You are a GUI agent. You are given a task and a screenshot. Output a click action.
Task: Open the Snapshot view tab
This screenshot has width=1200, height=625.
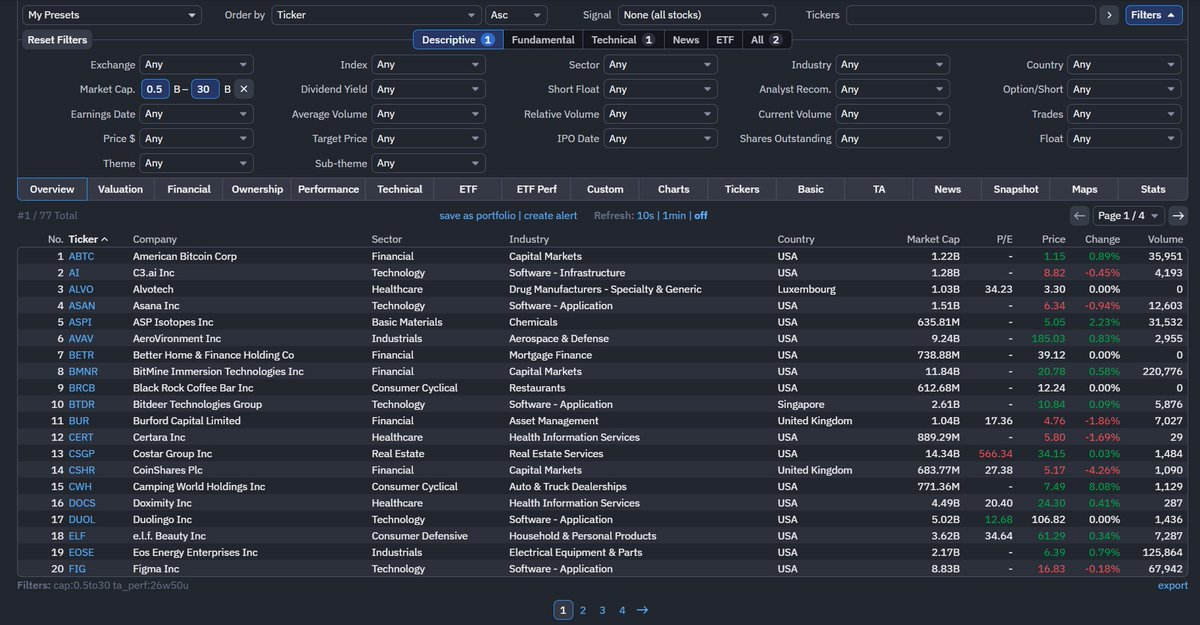coord(1016,189)
